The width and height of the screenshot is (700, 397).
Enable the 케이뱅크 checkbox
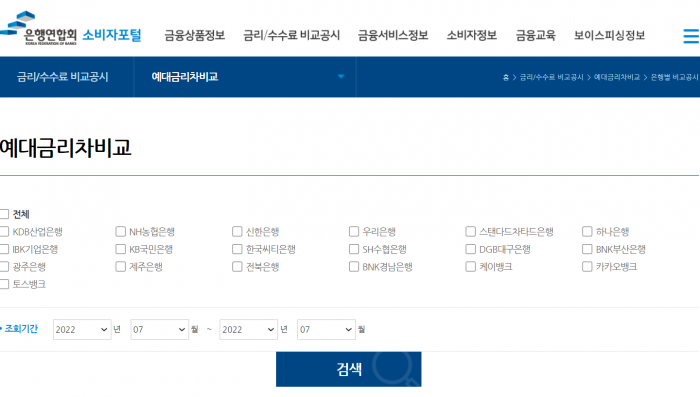471,267
